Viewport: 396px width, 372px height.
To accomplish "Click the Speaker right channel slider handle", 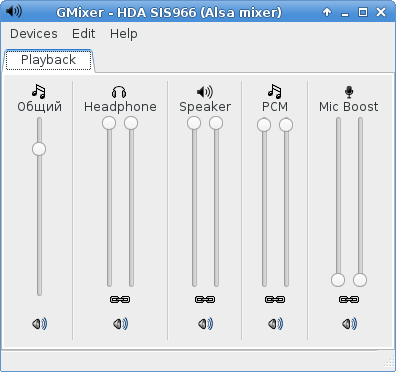I will 216,123.
